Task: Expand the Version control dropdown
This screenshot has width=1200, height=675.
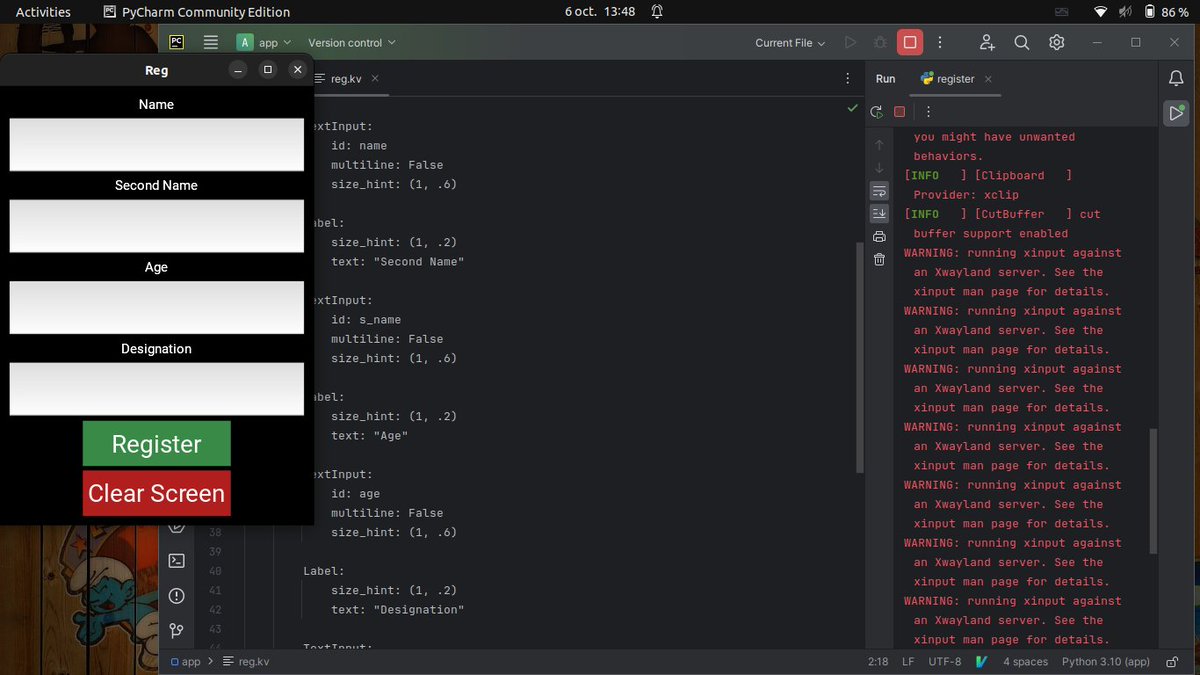Action: (352, 42)
